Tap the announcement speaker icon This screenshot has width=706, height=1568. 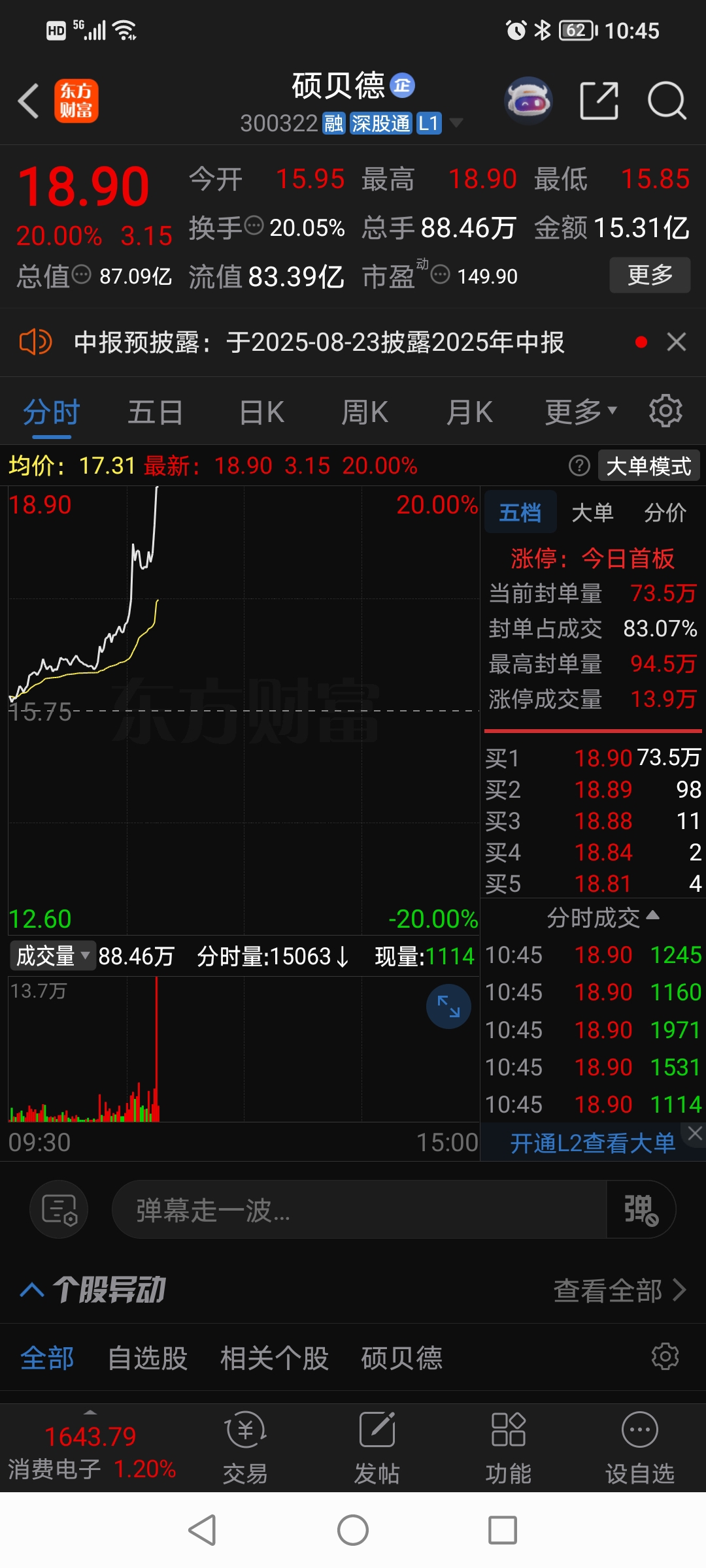click(x=35, y=342)
